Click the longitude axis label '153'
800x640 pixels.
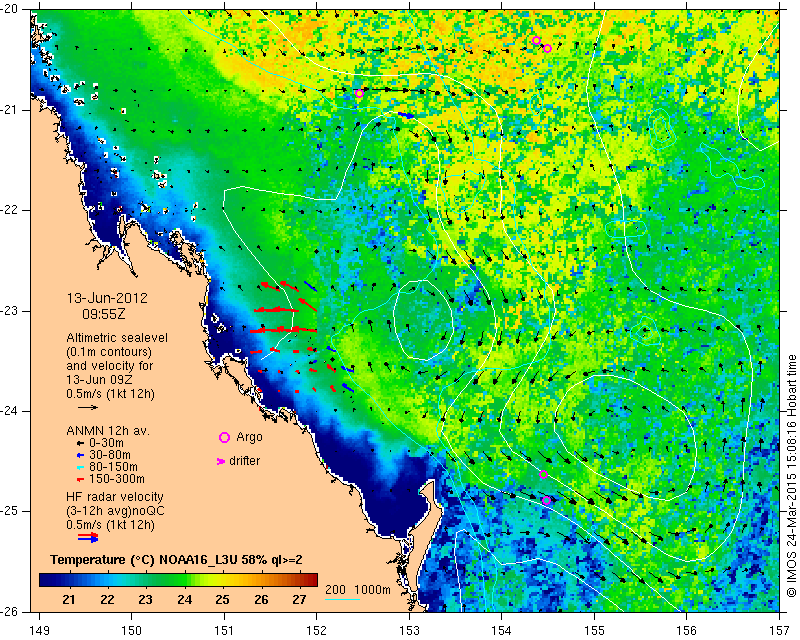click(409, 631)
